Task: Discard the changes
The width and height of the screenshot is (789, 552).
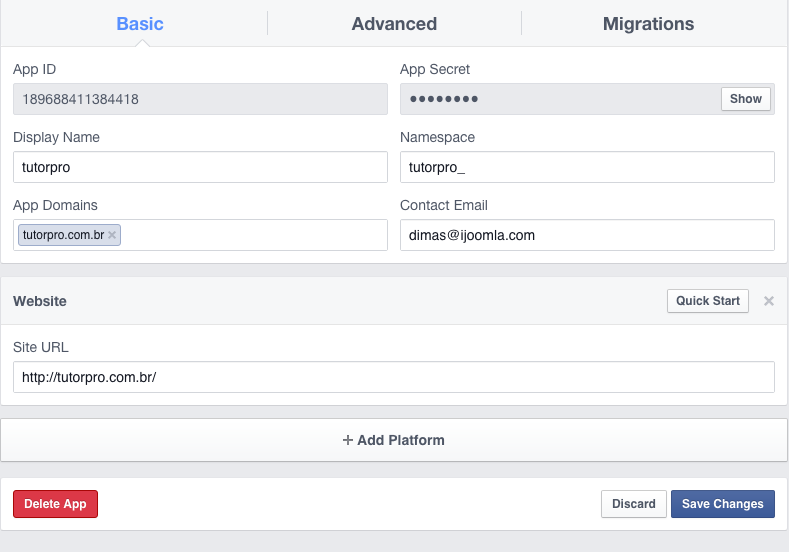Action: (634, 504)
